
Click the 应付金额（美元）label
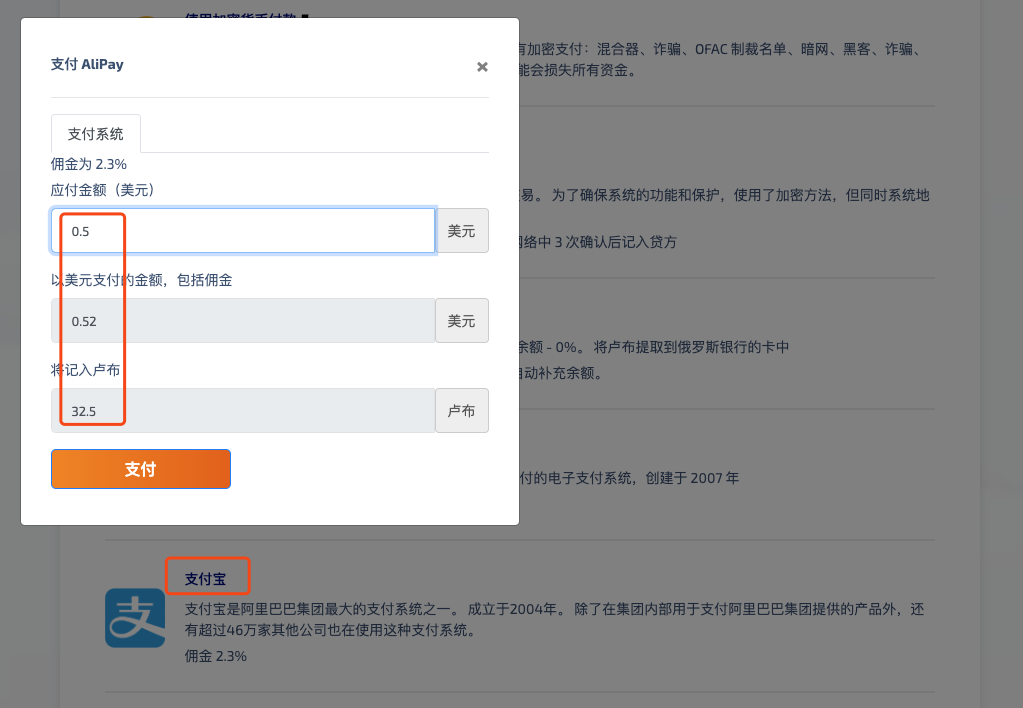point(103,190)
